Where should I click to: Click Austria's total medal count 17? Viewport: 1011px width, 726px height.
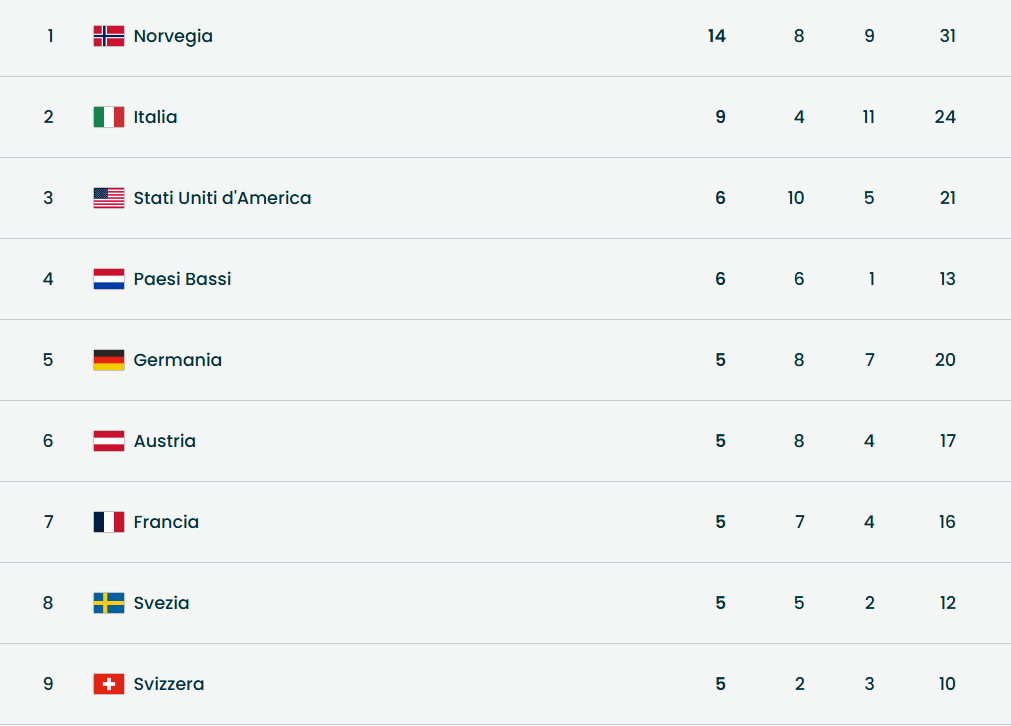click(x=947, y=441)
